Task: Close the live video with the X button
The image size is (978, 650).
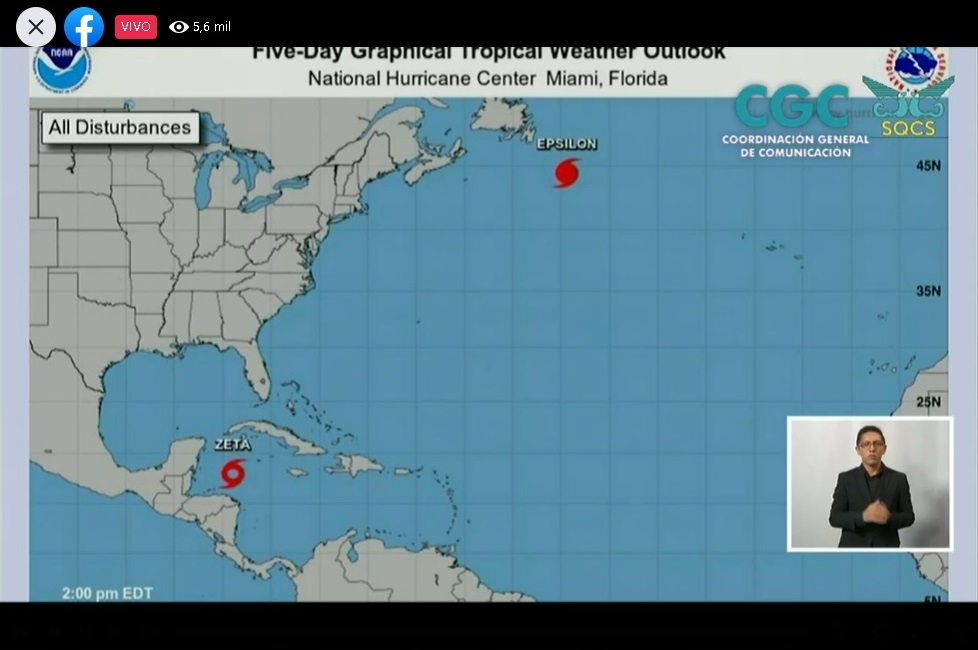Action: click(36, 27)
